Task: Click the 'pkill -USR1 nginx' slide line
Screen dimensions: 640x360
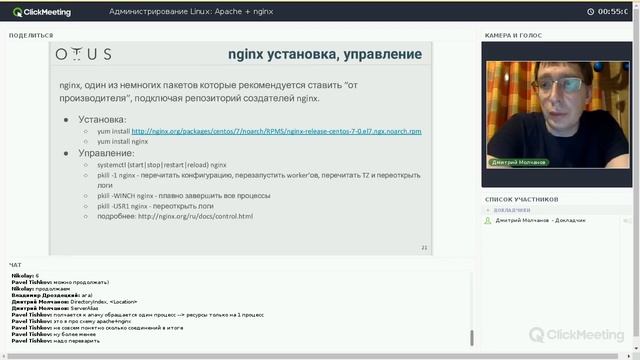Action: point(155,206)
